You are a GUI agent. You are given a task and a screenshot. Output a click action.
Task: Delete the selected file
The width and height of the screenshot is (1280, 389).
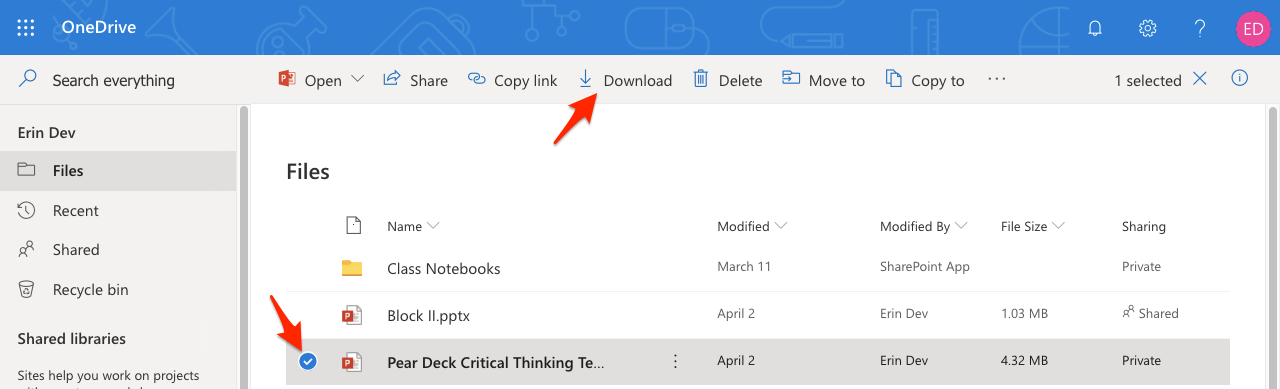(728, 80)
